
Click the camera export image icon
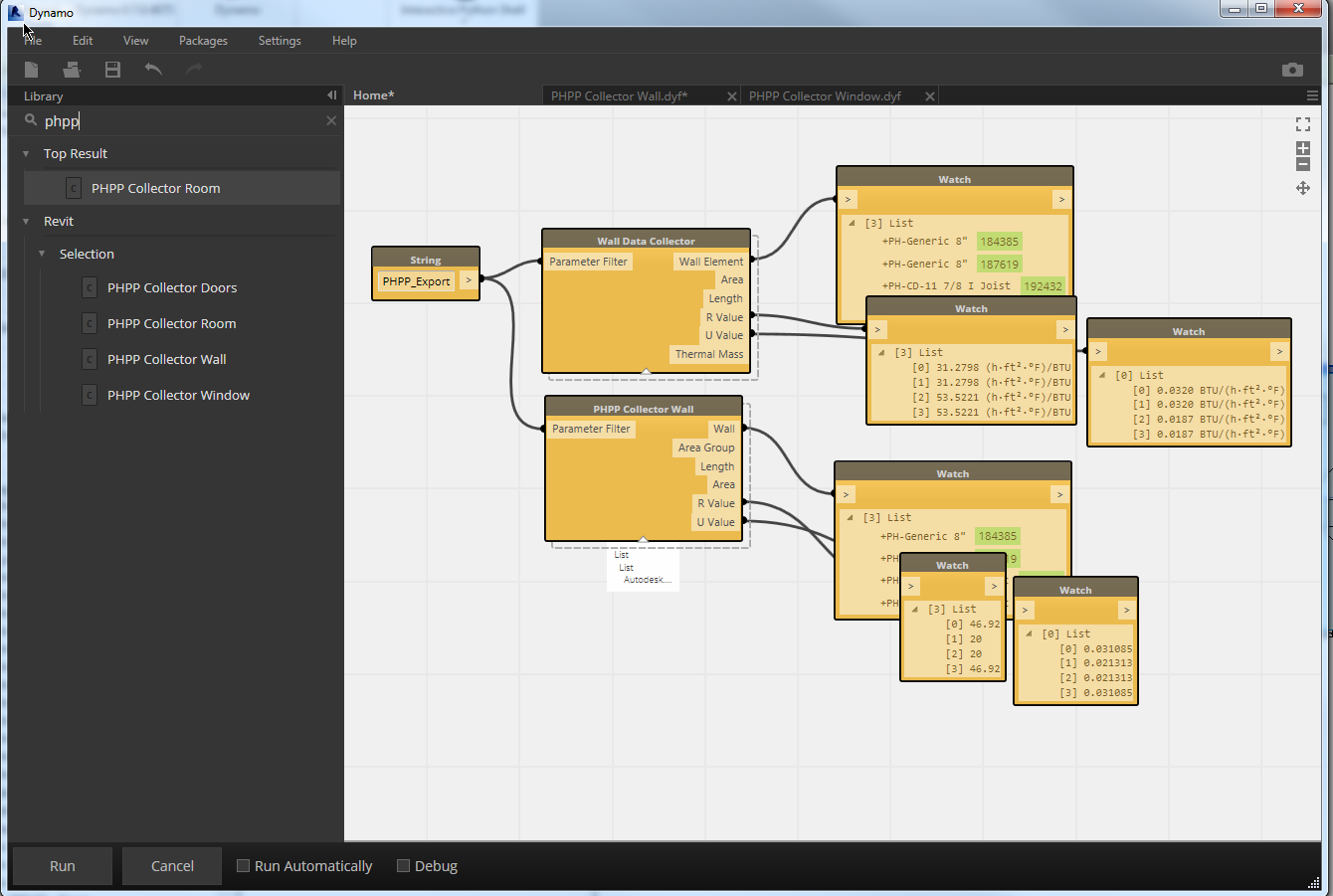coord(1292,70)
